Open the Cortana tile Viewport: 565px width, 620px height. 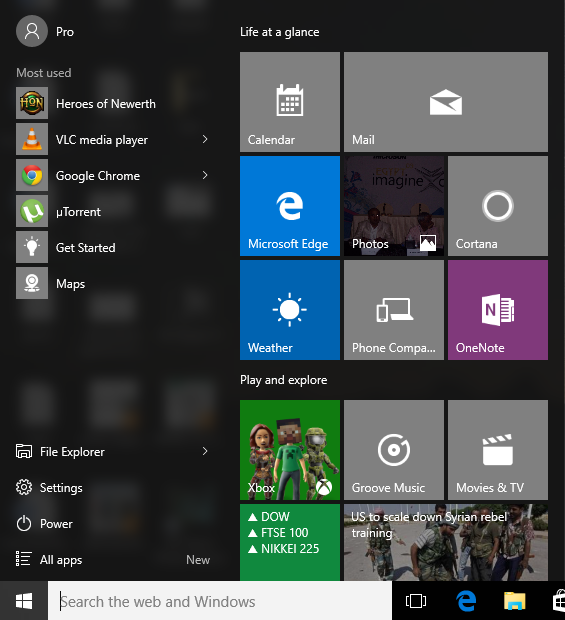tap(498, 206)
